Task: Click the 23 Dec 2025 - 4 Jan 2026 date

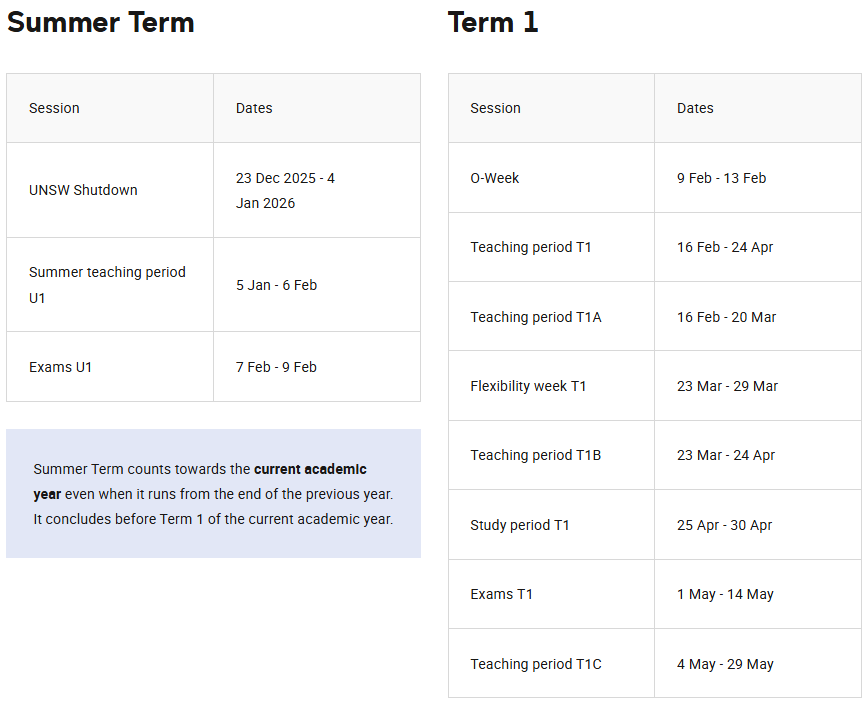Action: pos(285,191)
